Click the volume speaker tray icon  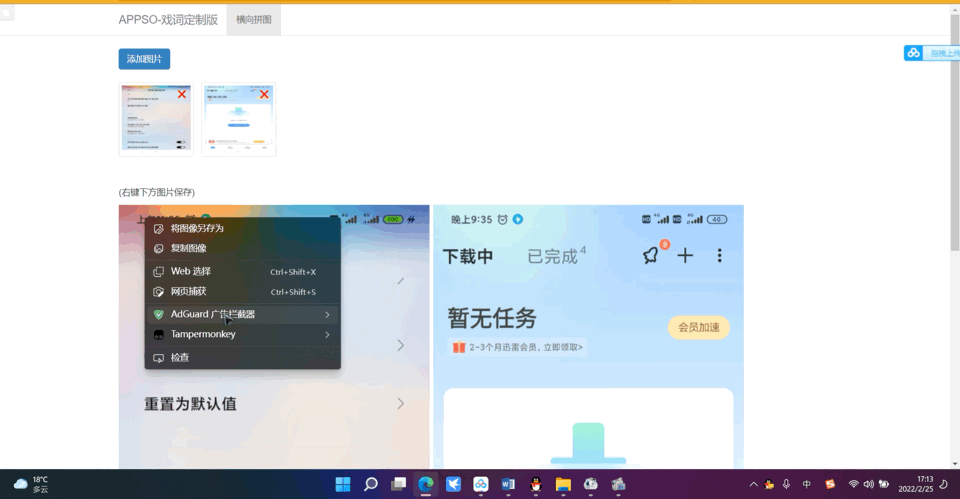point(868,484)
